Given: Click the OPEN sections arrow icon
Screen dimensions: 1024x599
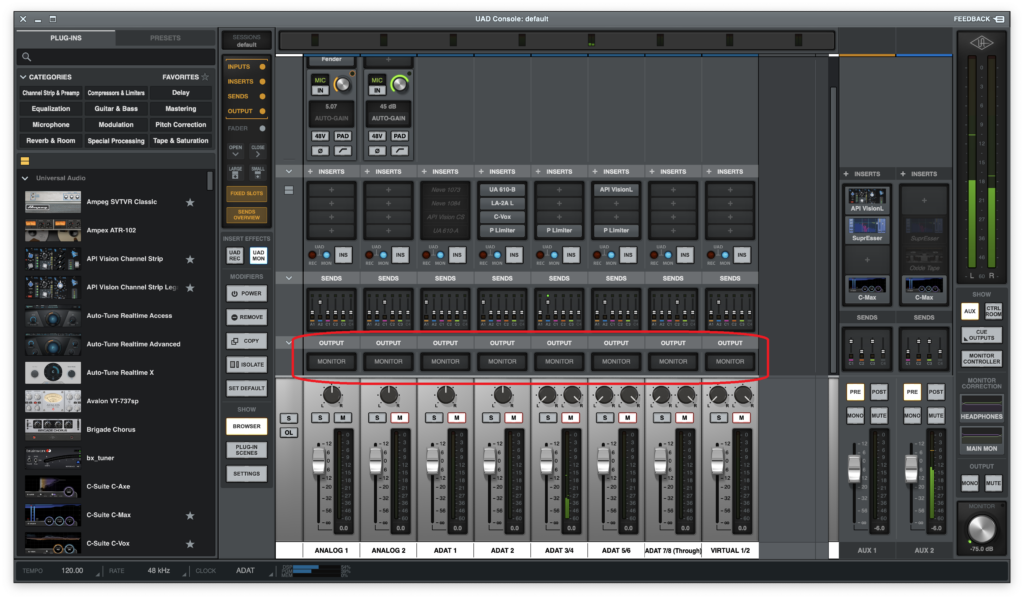Looking at the screenshot, I should click(235, 151).
